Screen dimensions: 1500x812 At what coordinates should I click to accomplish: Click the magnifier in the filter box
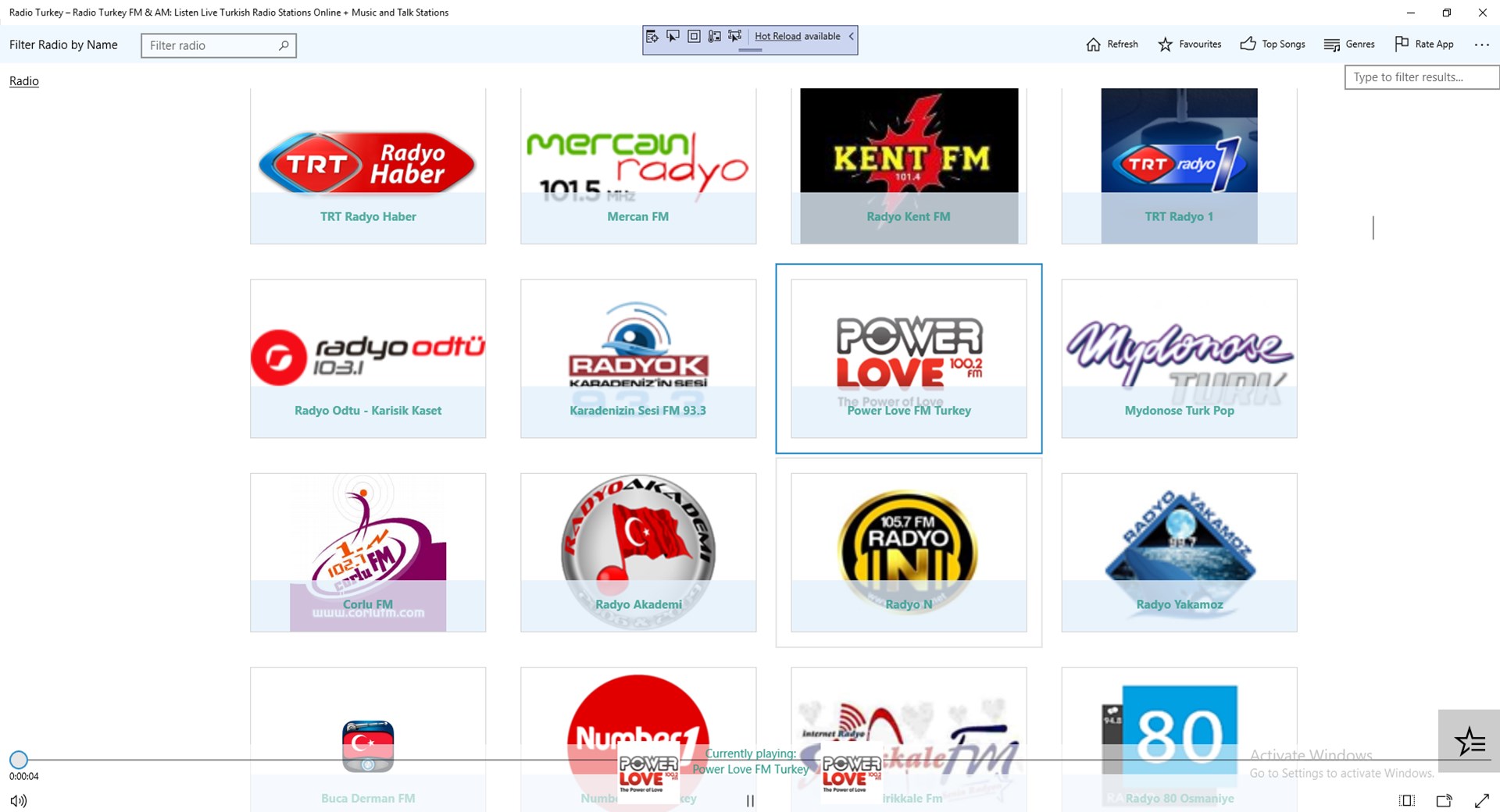[284, 45]
